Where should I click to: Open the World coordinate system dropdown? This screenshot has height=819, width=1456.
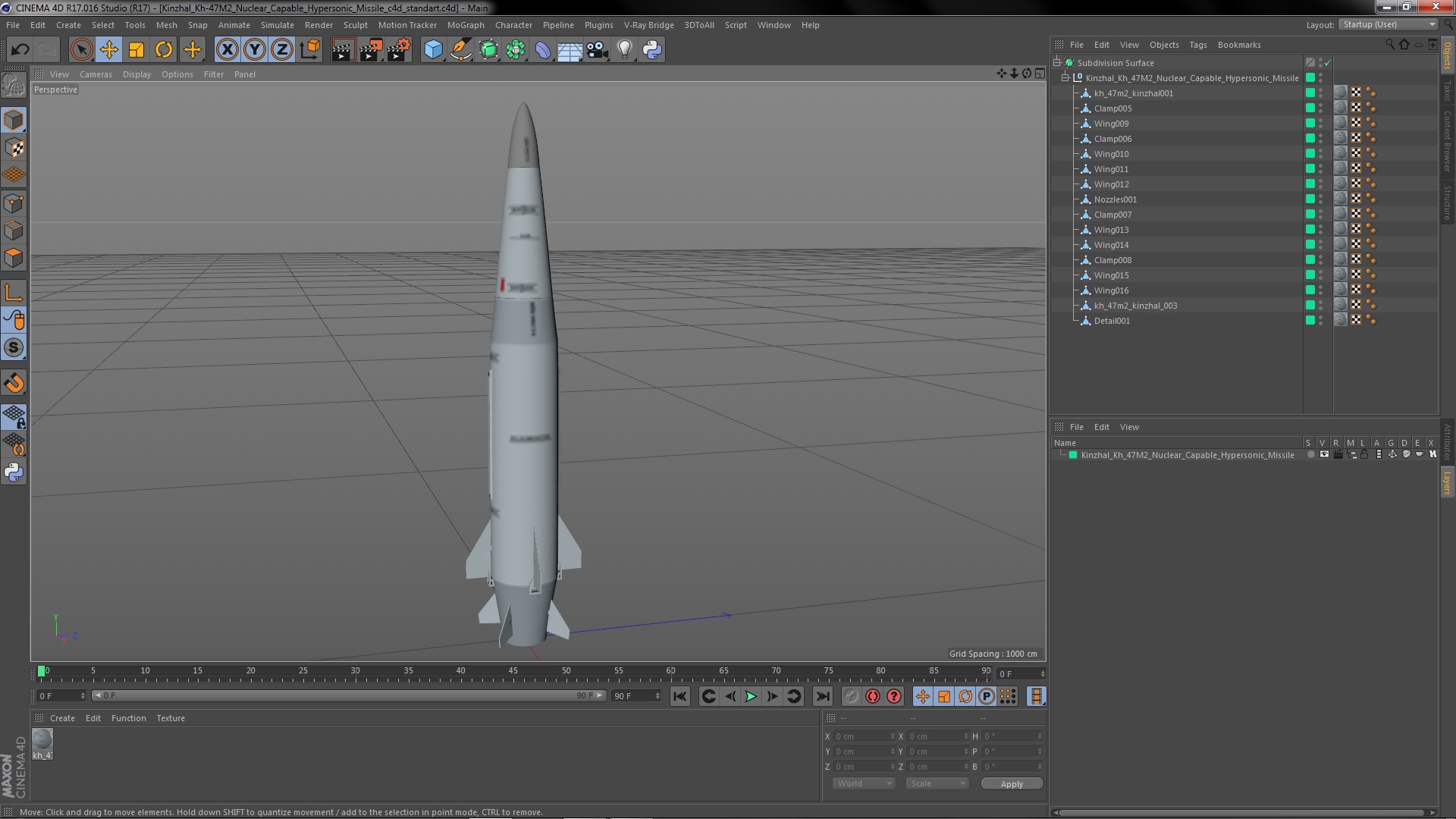click(x=864, y=783)
